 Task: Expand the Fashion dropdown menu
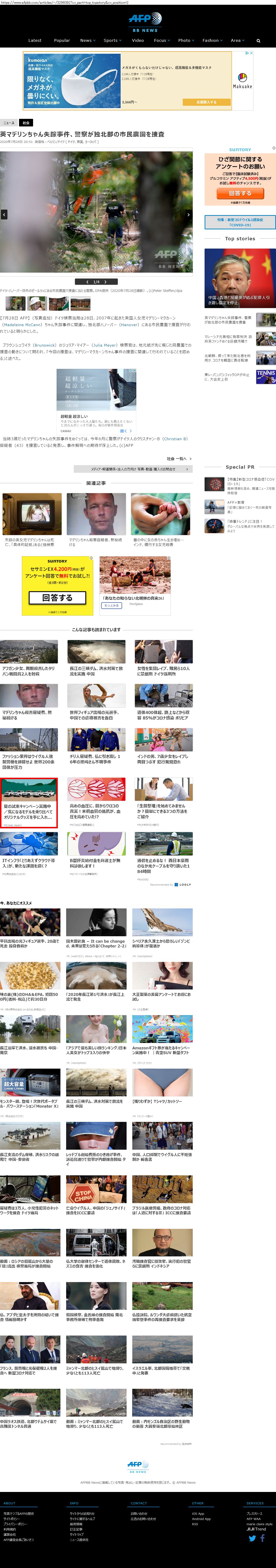[213, 41]
